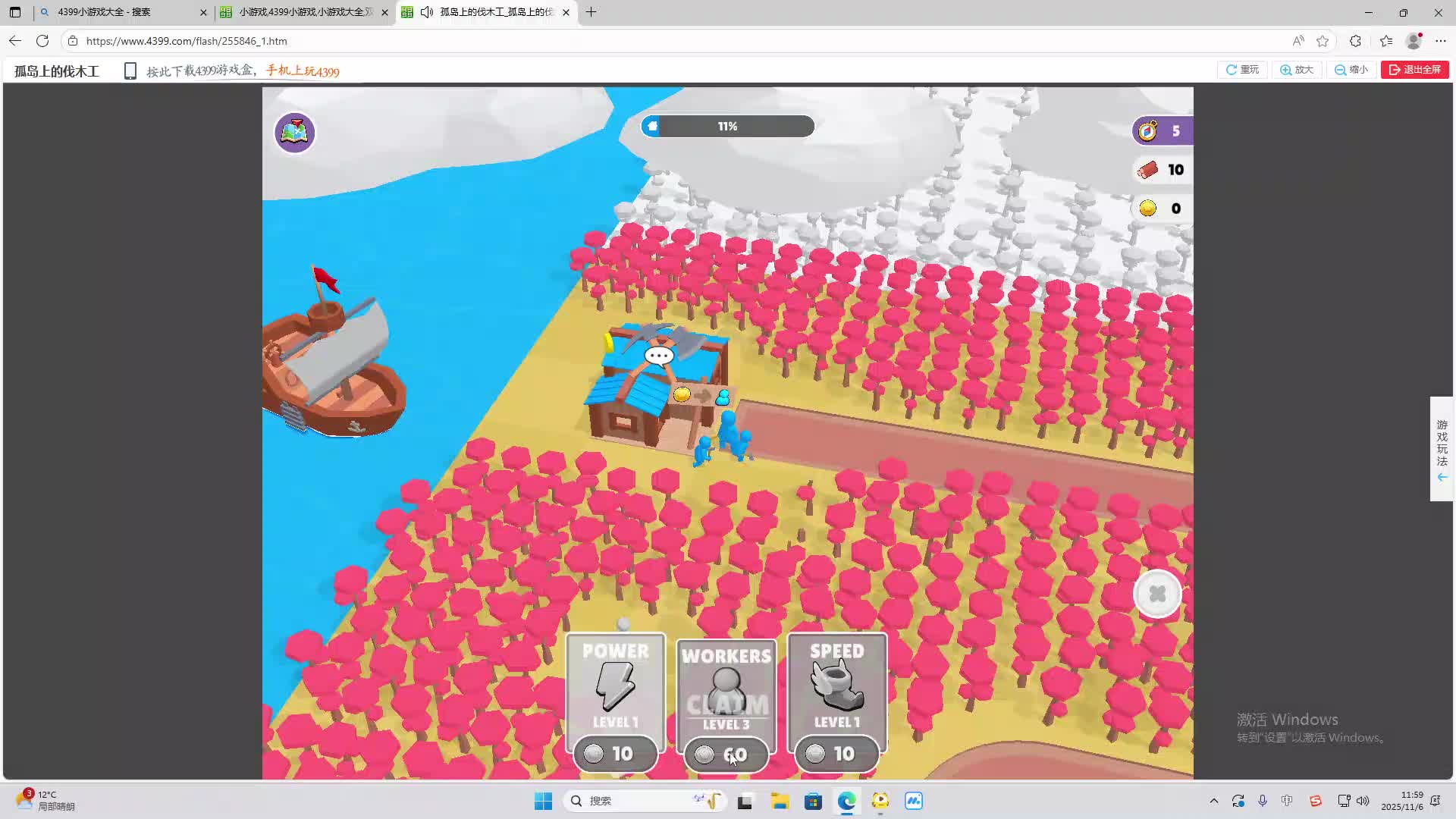
Task: Click the 11% progress bar
Action: coord(727,127)
